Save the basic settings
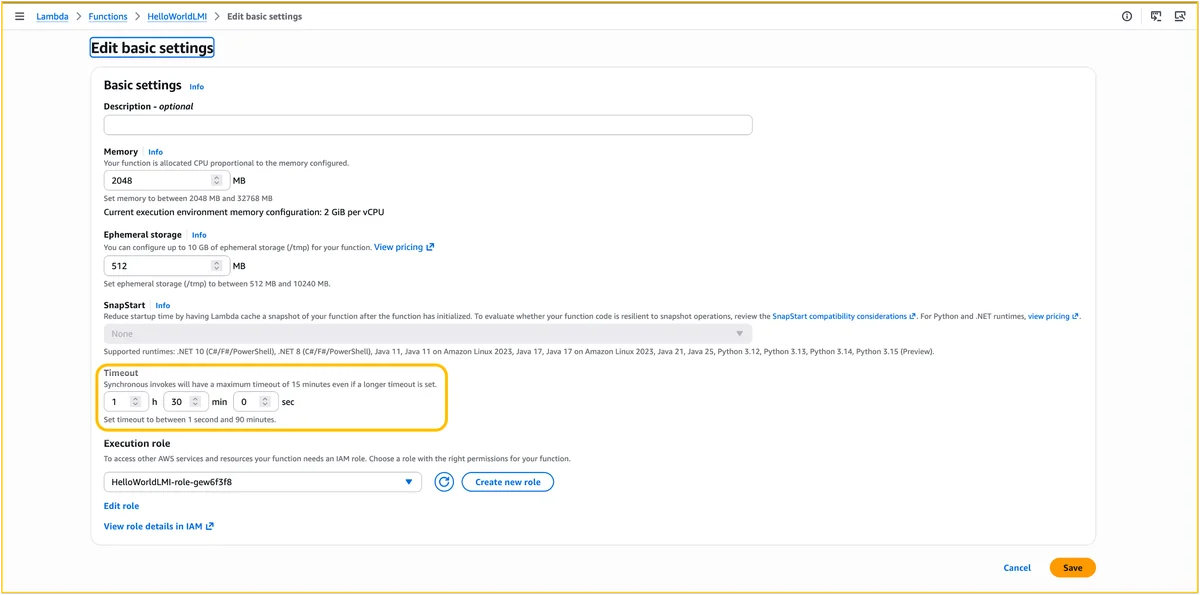Image resolution: width=1200 pixels, height=595 pixels. (x=1073, y=568)
